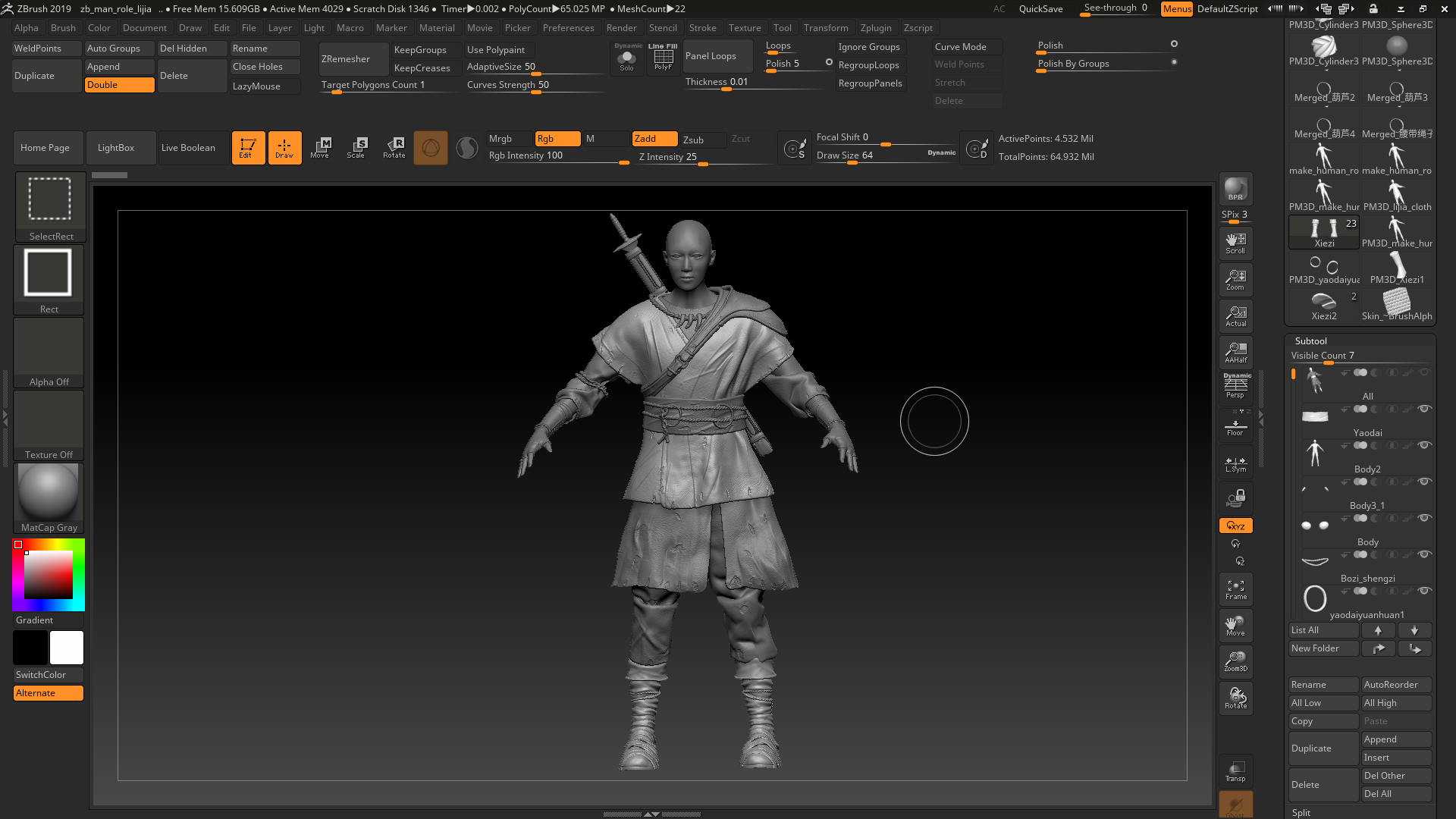Open the Render menu
This screenshot has width=1456, height=819.
(621, 28)
